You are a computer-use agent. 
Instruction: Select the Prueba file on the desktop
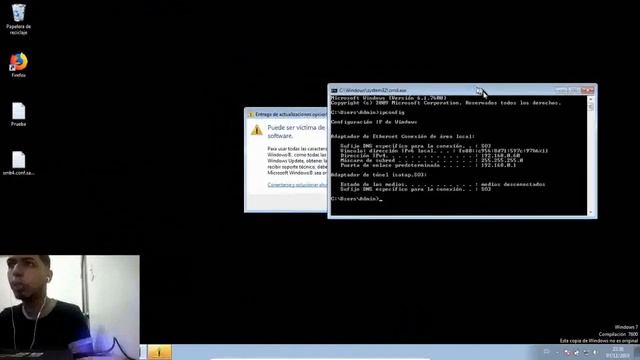pos(18,114)
